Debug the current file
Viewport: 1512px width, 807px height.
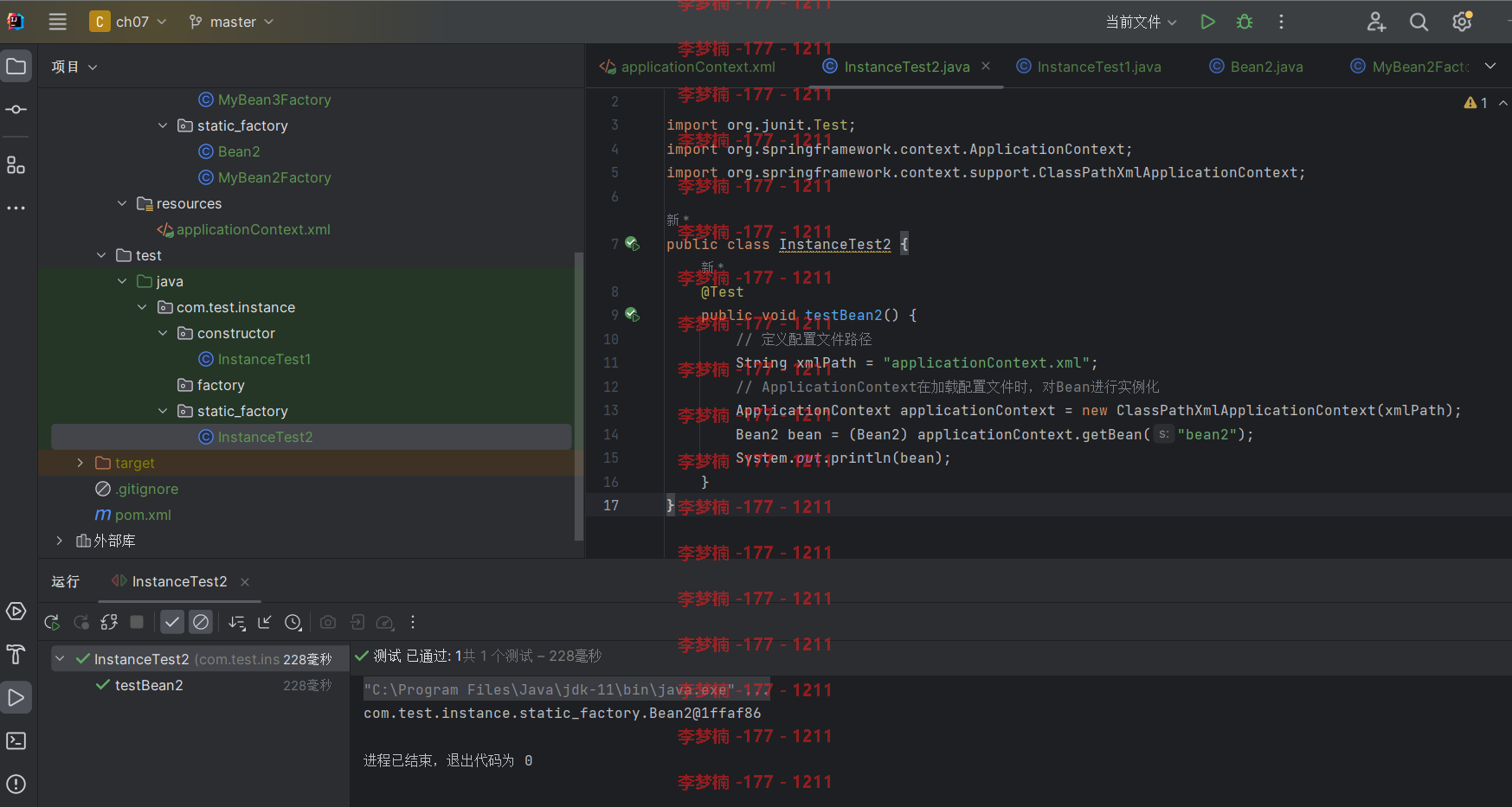pyautogui.click(x=1245, y=22)
